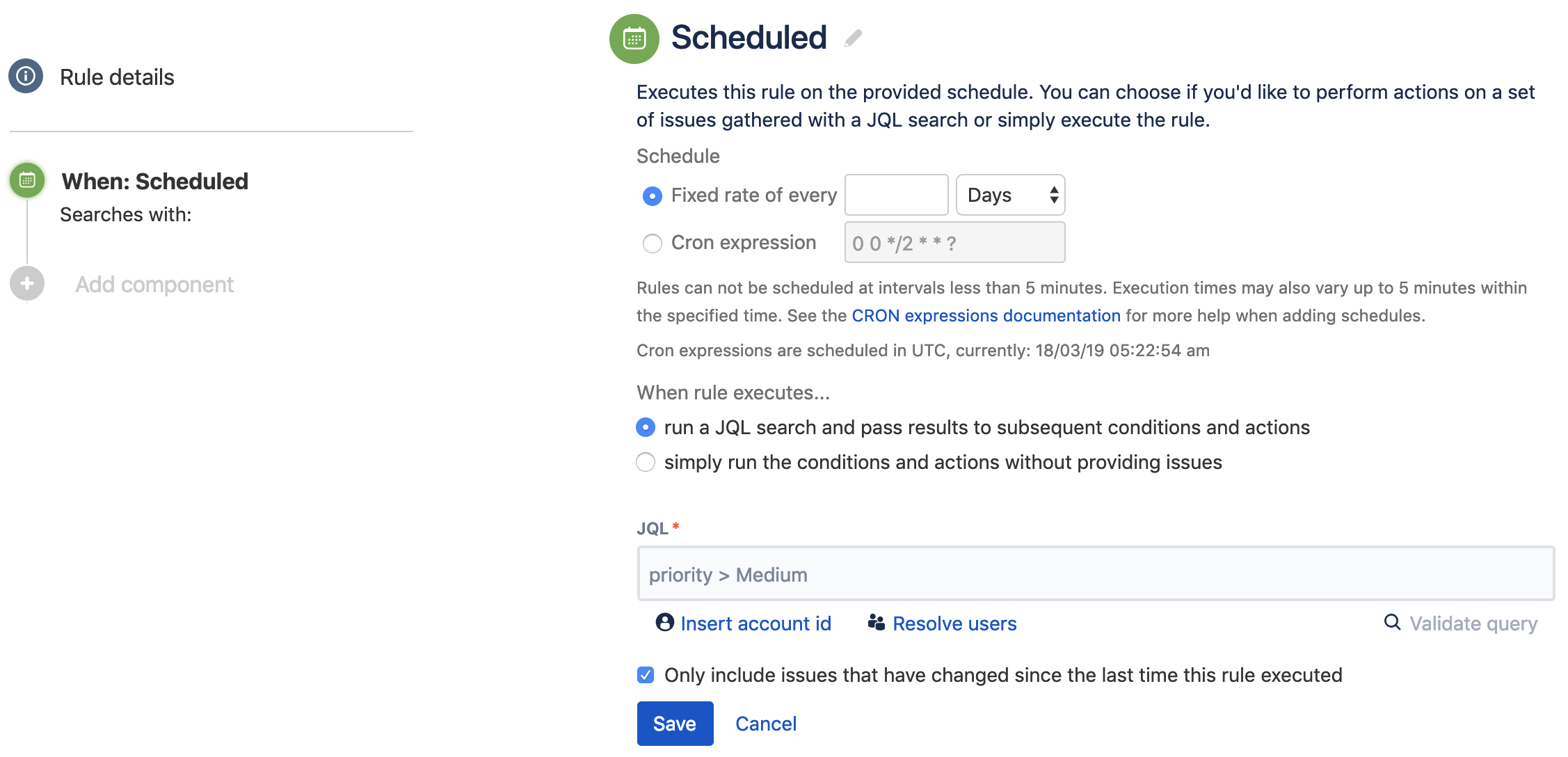Choose simply run conditions without providing issues
This screenshot has width=1568, height=757.
[646, 463]
